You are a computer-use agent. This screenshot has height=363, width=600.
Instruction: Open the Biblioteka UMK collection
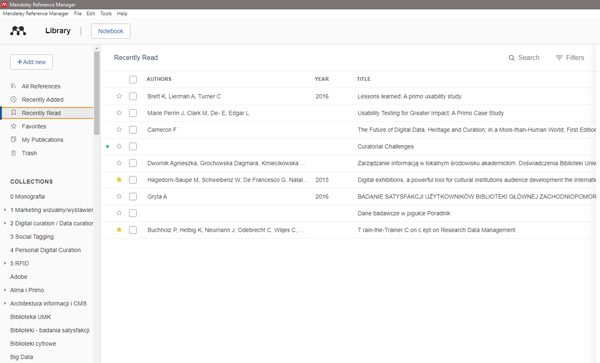click(31, 317)
